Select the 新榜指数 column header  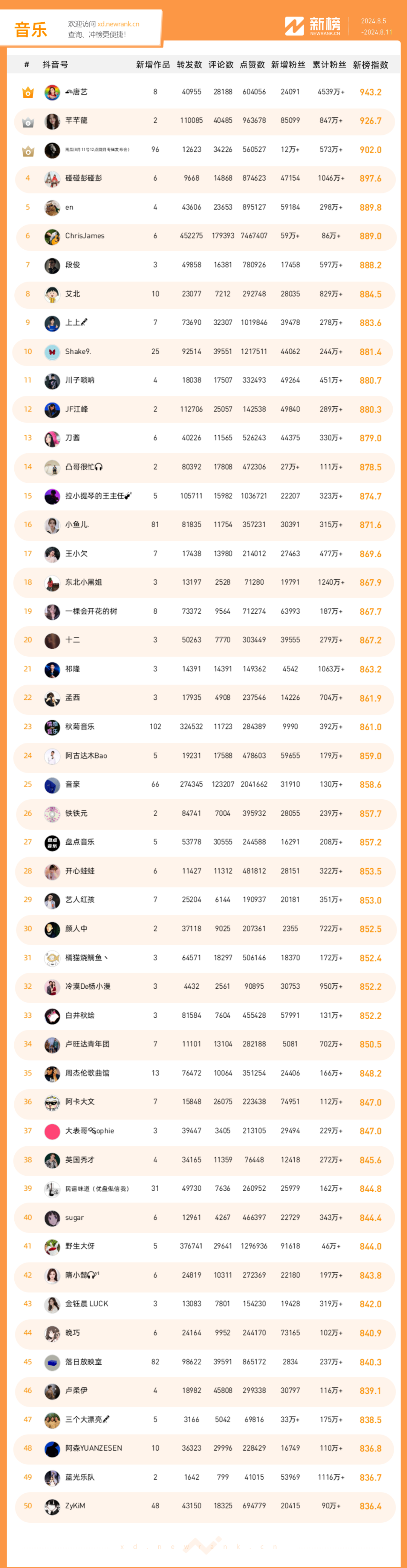pos(370,65)
